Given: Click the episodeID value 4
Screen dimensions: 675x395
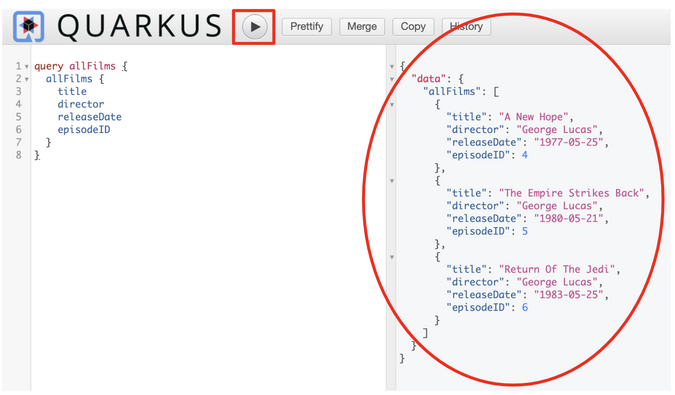Looking at the screenshot, I should tap(525, 155).
